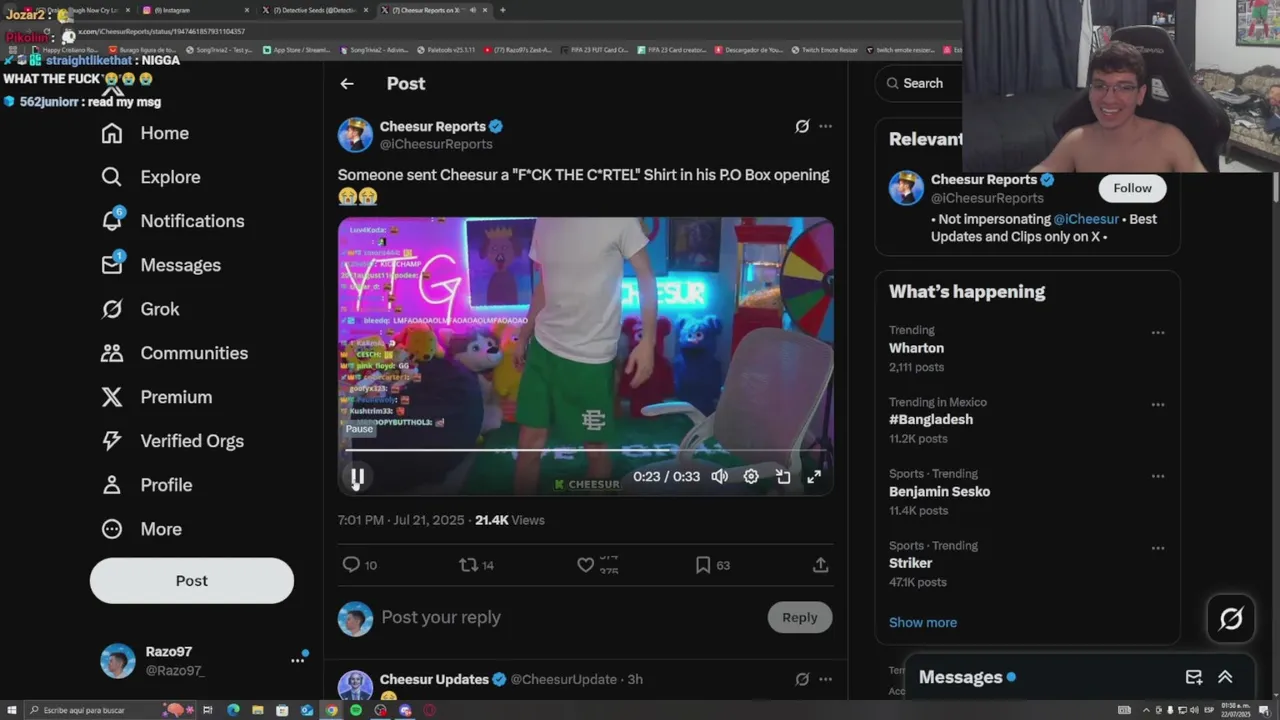Image resolution: width=1280 pixels, height=720 pixels.
Task: Open Microsoft Edge from the taskbar
Action: click(x=233, y=710)
